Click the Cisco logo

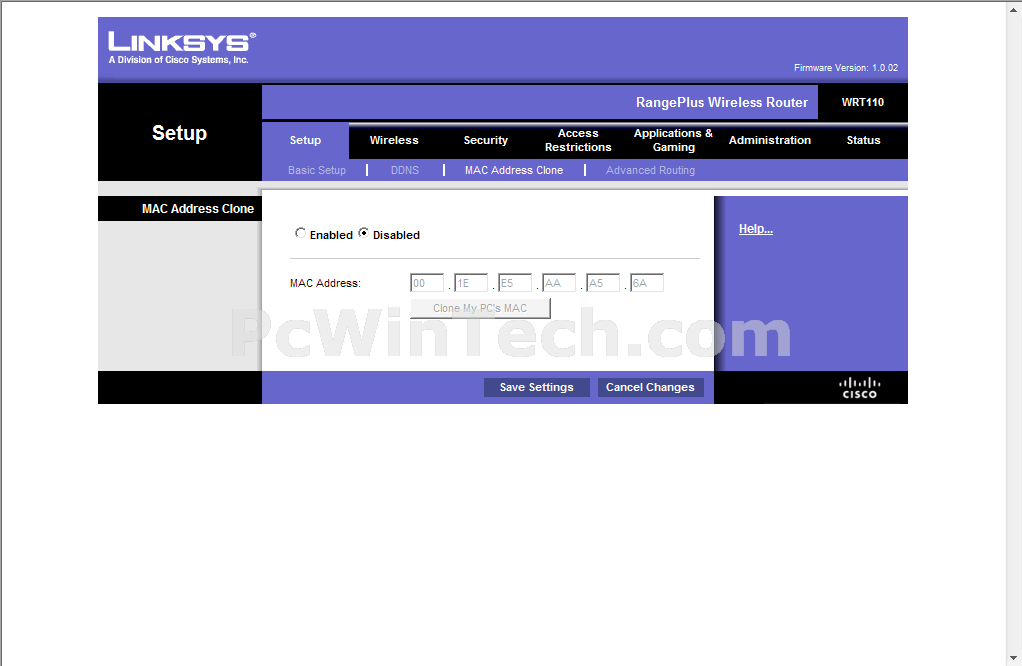point(859,388)
